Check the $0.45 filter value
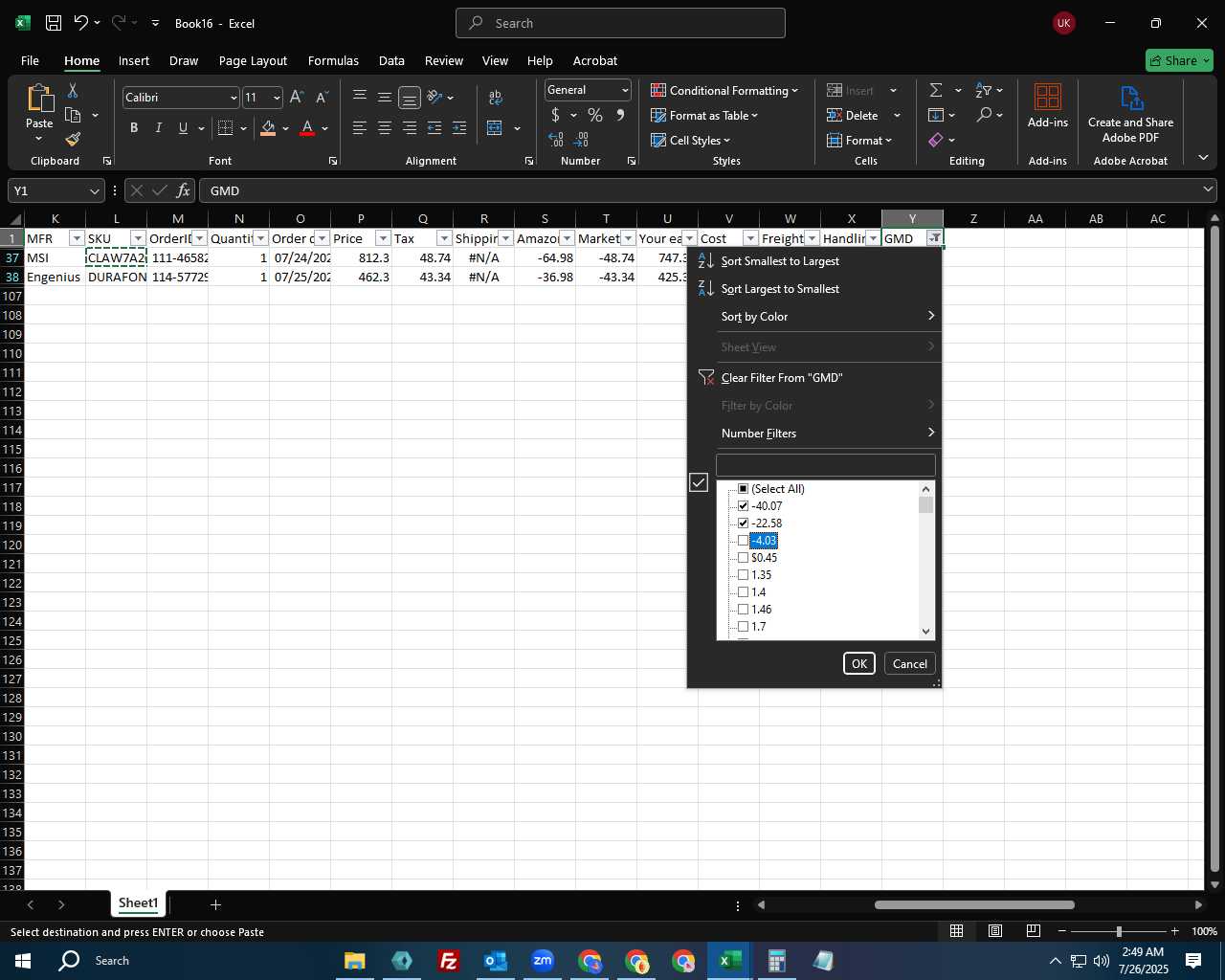Image resolution: width=1225 pixels, height=980 pixels. [x=743, y=558]
